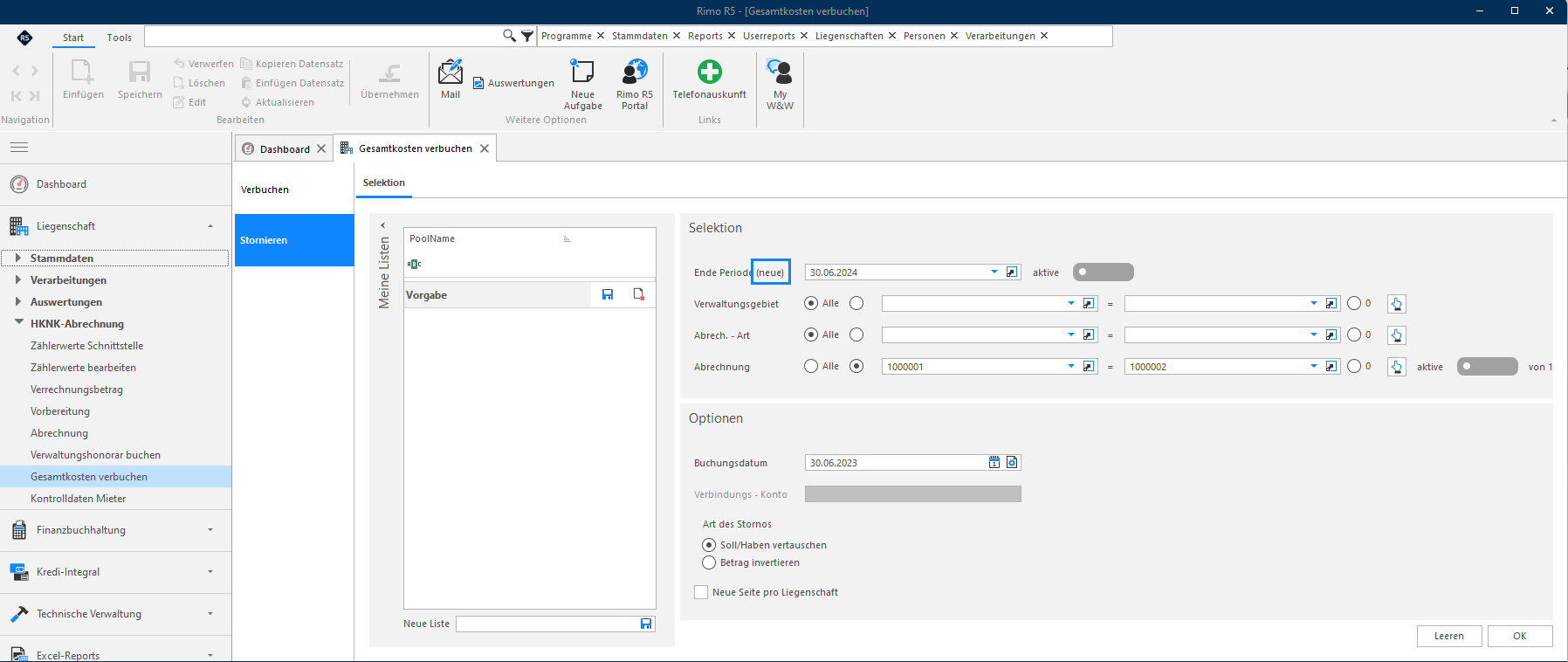The height and width of the screenshot is (662, 1568).
Task: Toggle the aktive switch for Abrechnung
Action: 1488,367
